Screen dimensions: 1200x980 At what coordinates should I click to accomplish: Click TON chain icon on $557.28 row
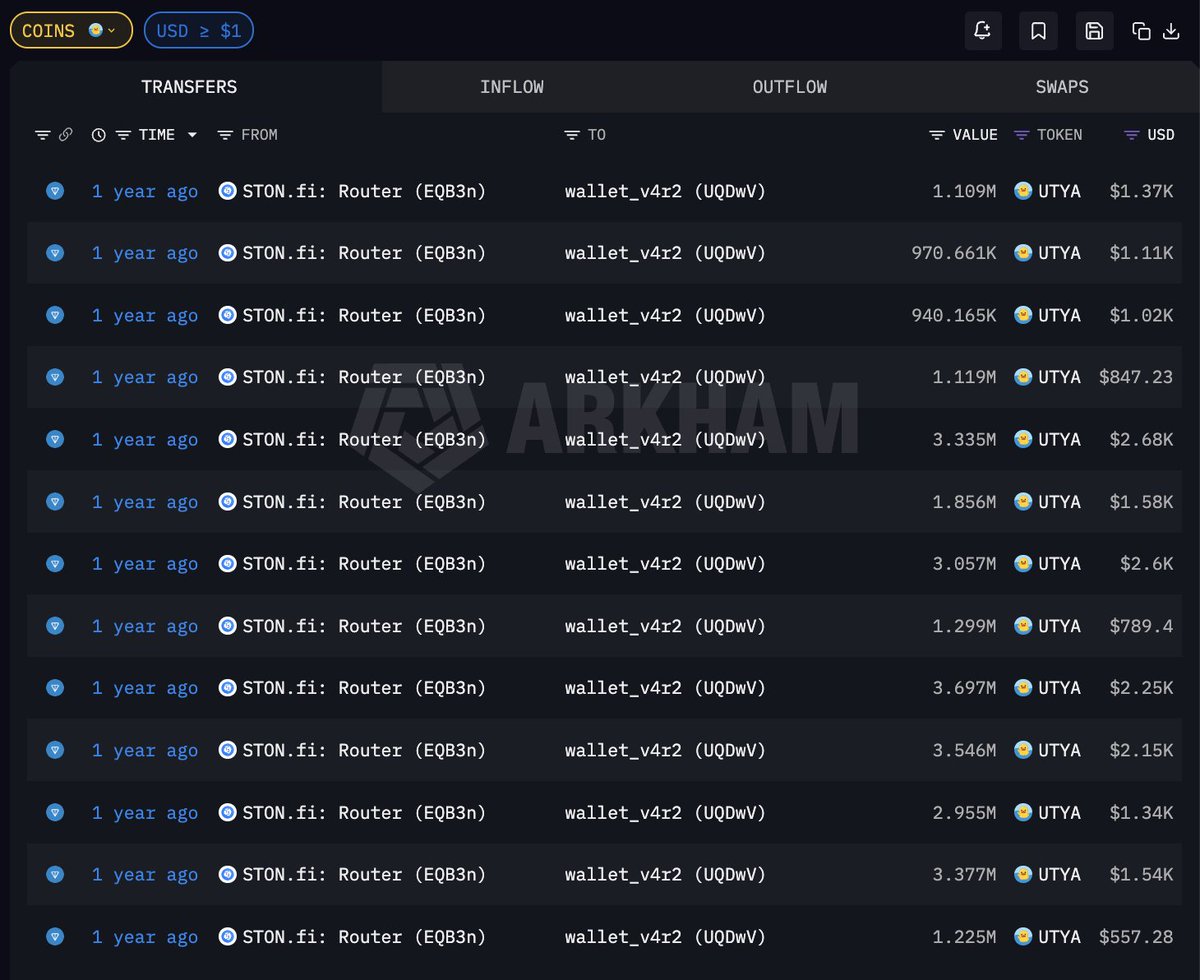coord(55,937)
